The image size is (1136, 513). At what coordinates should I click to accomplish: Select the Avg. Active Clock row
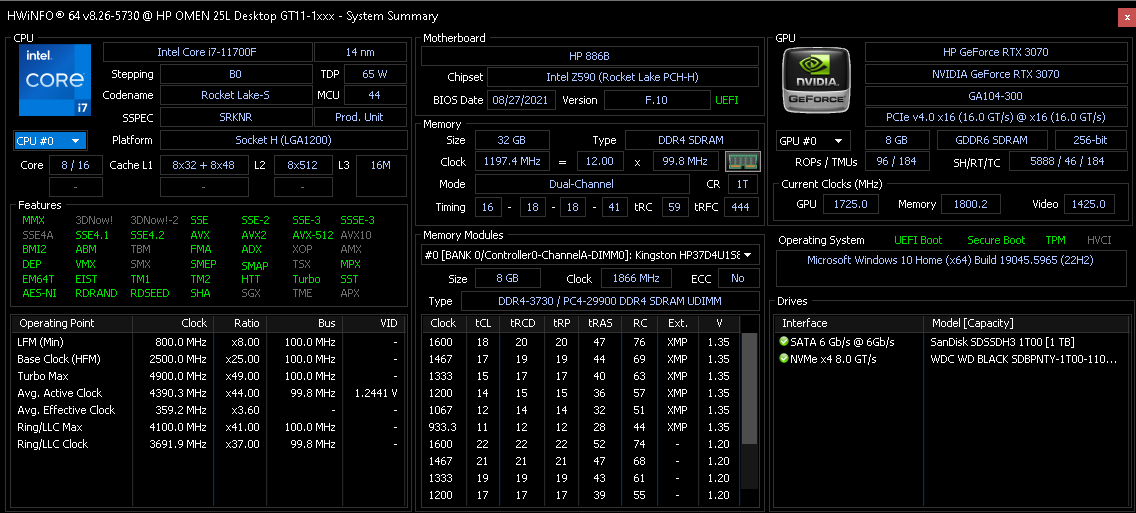tap(208, 393)
